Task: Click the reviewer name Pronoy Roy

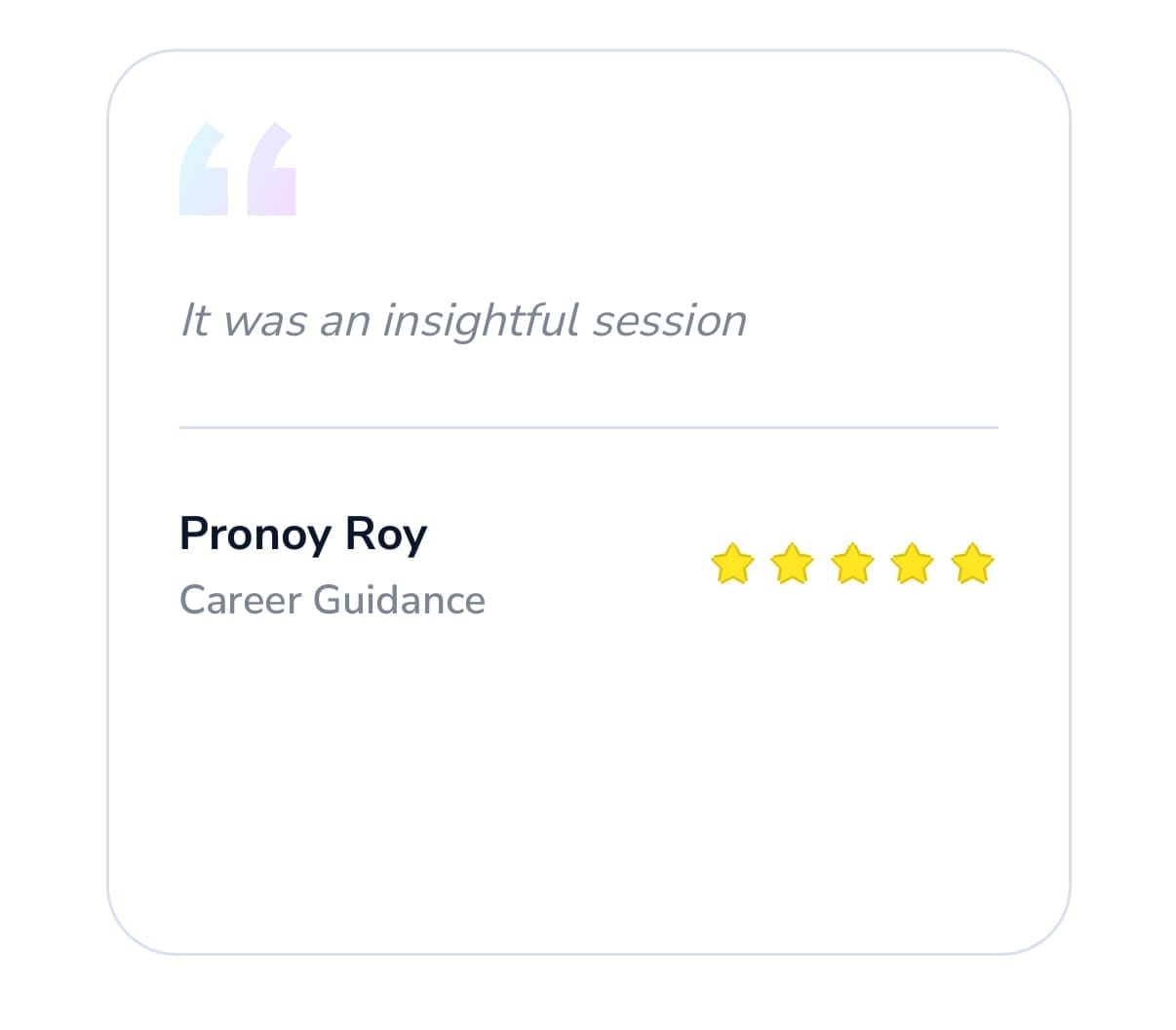Action: click(x=303, y=535)
